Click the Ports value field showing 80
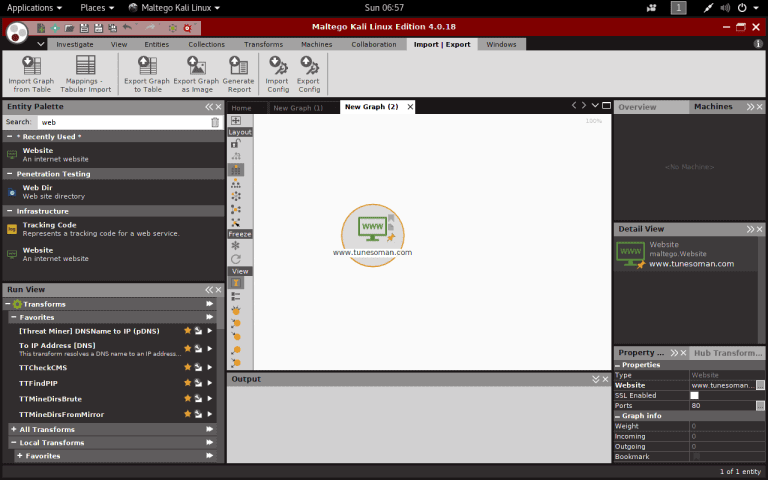 722,406
